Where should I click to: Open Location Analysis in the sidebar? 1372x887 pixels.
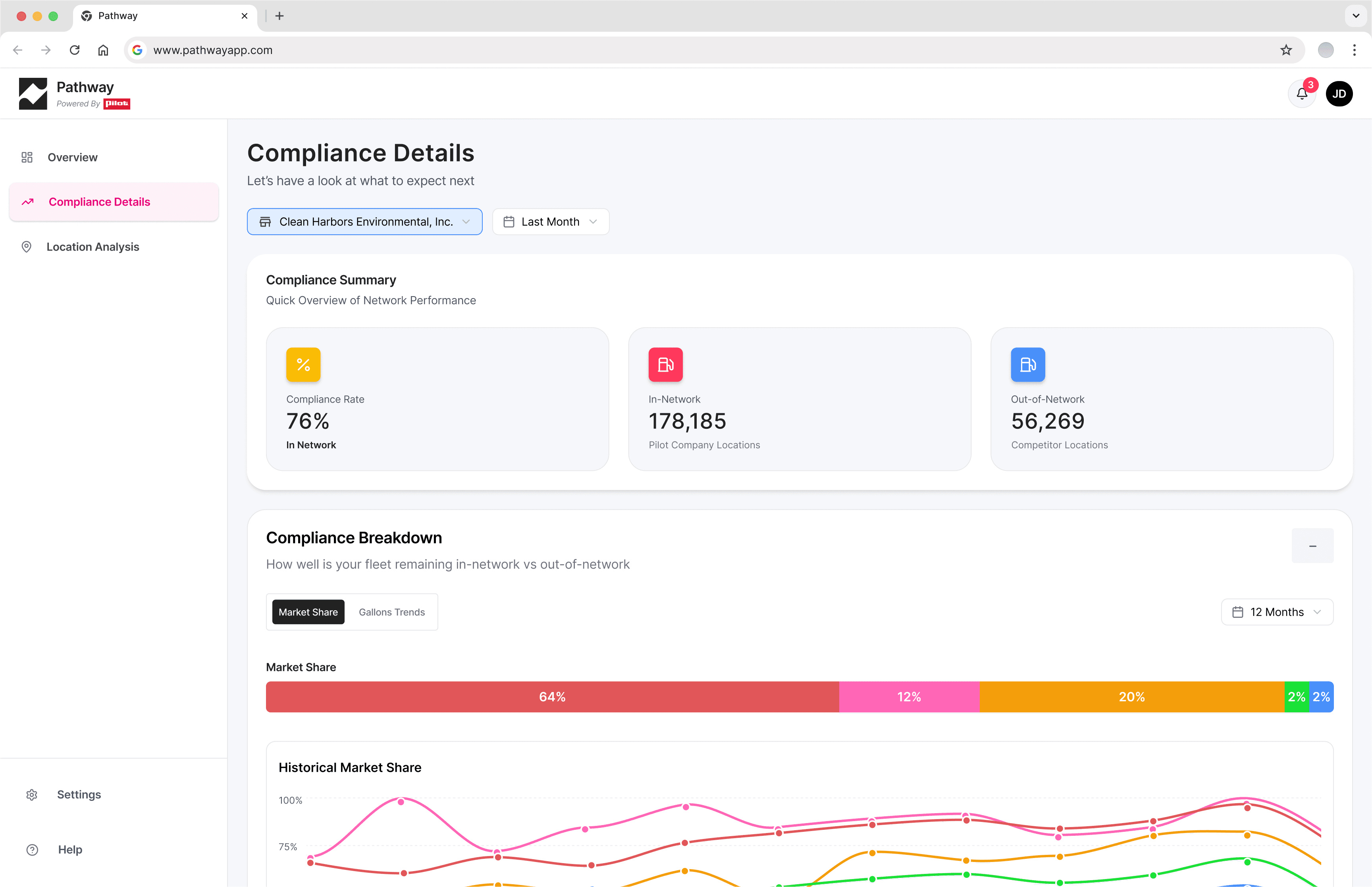(92, 247)
